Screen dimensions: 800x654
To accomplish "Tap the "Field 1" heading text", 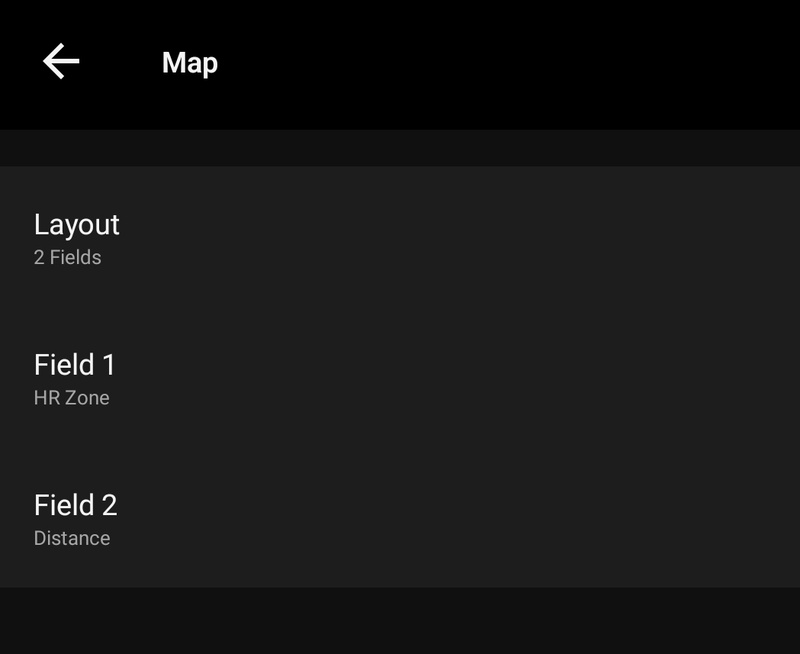I will [75, 364].
